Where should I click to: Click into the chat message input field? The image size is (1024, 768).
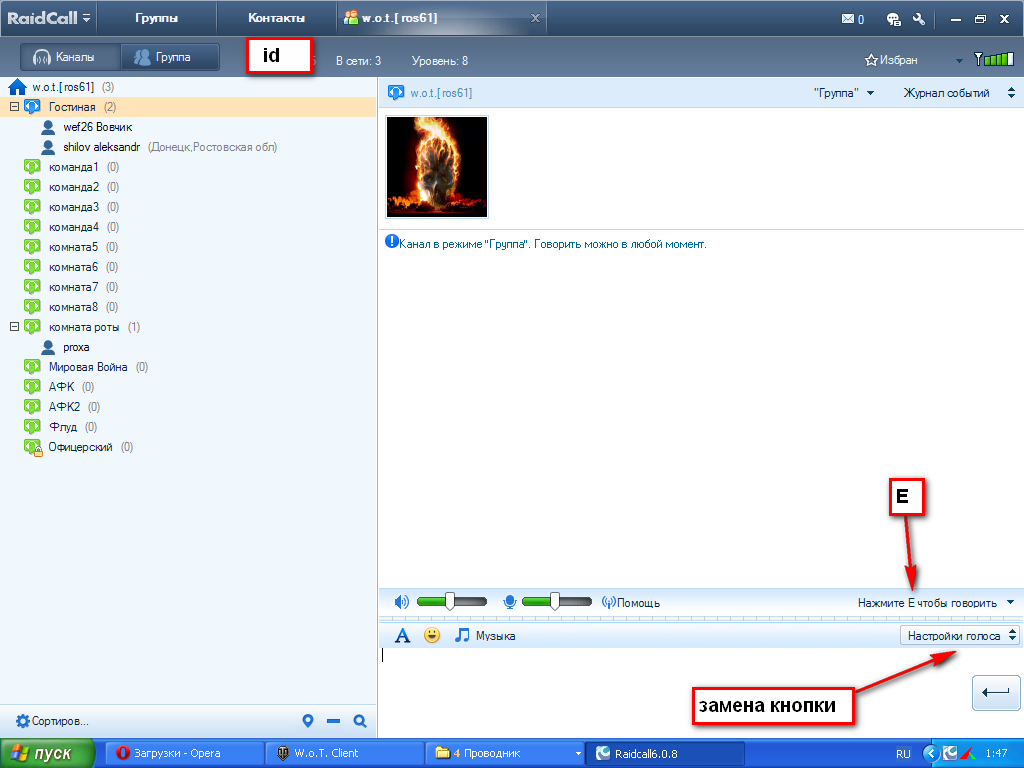(673, 692)
